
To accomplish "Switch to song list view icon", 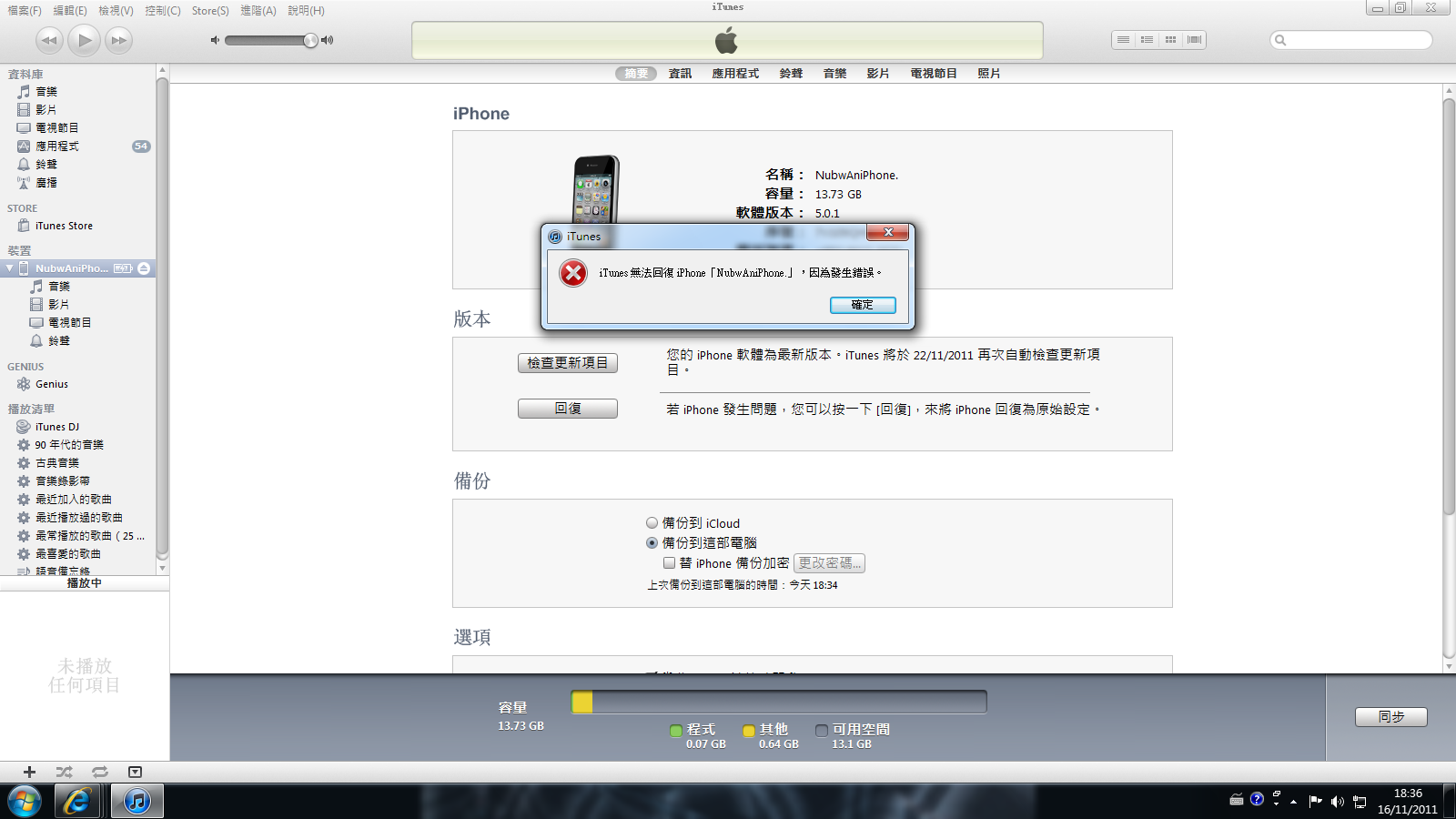I will click(1124, 40).
